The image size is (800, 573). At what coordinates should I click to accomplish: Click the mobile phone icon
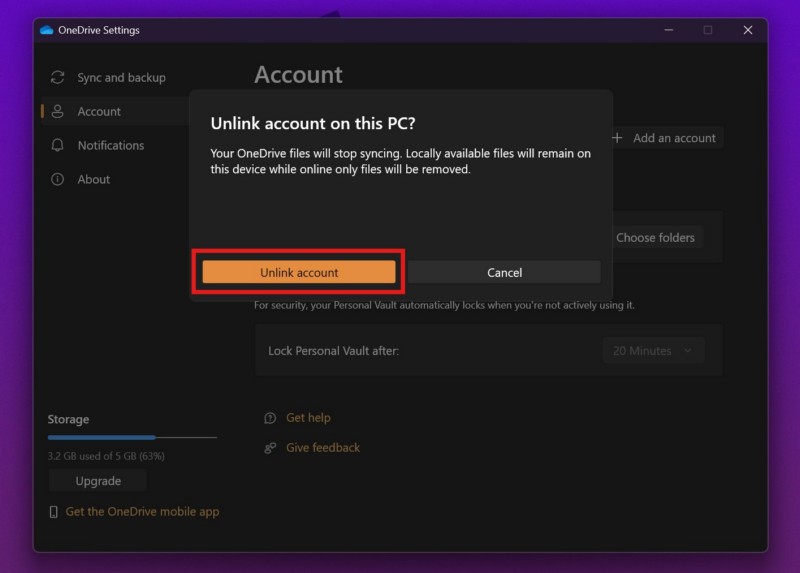(54, 512)
